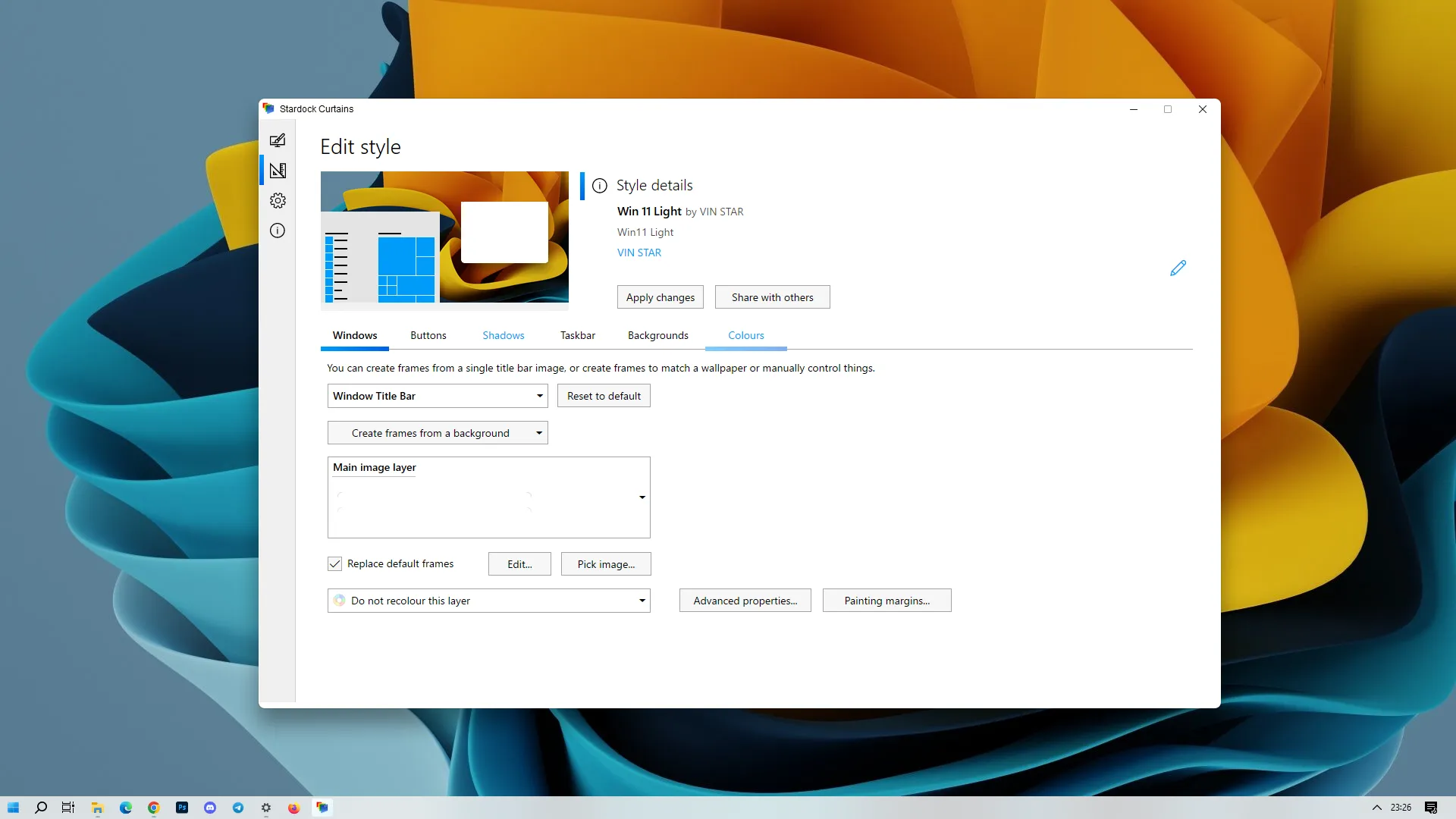
Task: Open the Window Title Bar dropdown
Action: click(x=438, y=396)
